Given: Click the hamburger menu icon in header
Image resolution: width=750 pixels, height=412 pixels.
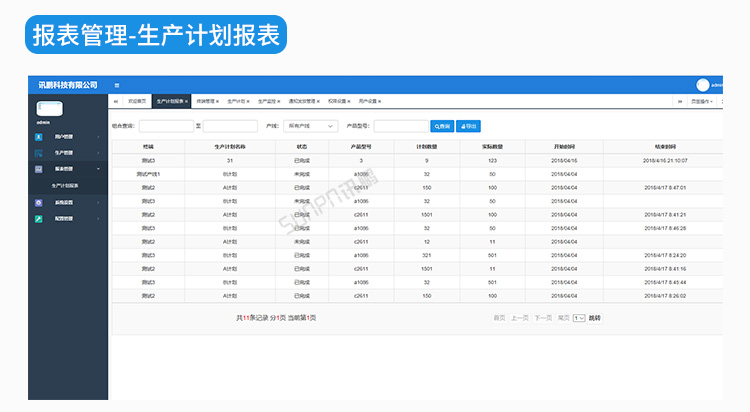Looking at the screenshot, I should pos(117,85).
